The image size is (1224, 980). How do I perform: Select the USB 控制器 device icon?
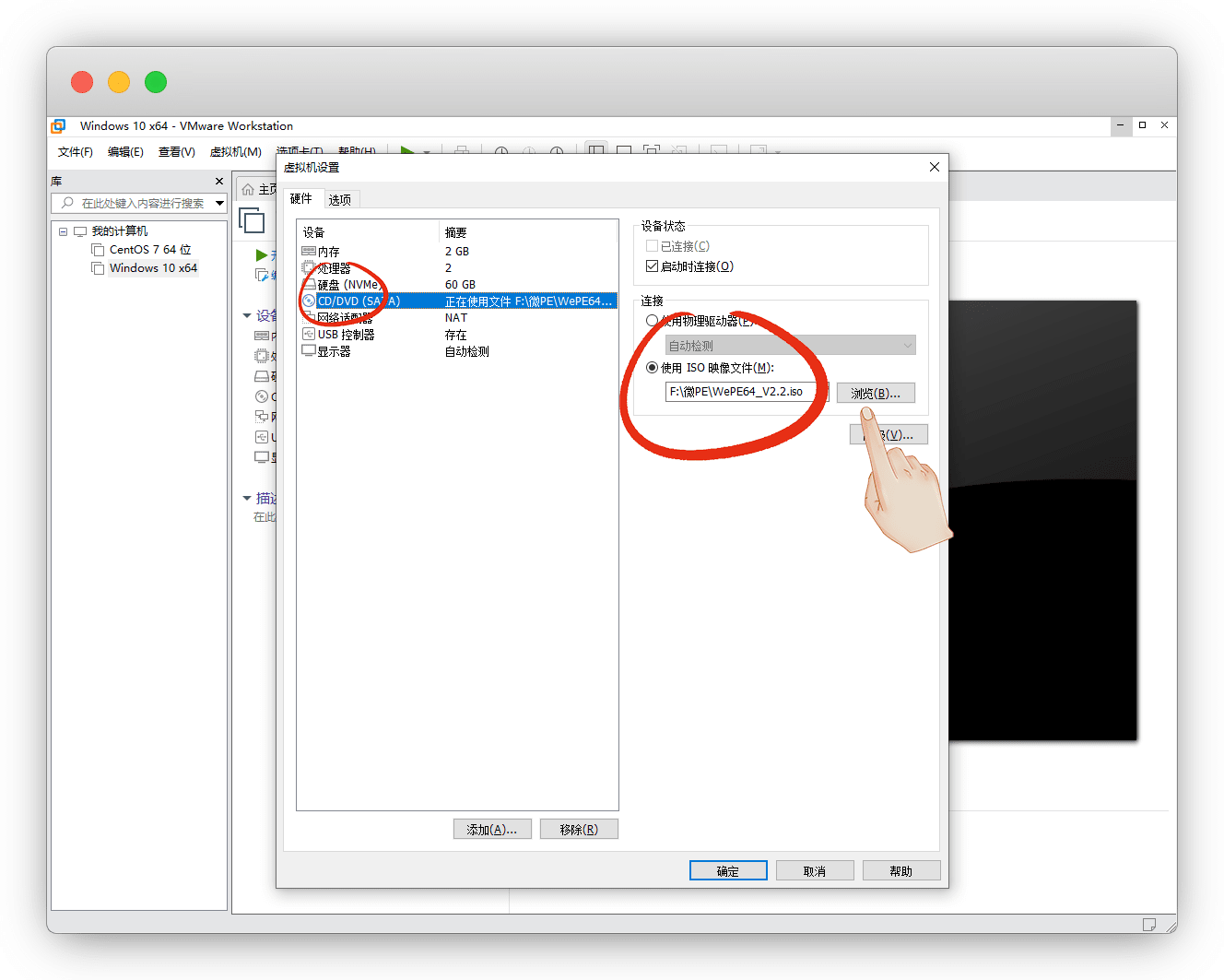click(x=309, y=335)
